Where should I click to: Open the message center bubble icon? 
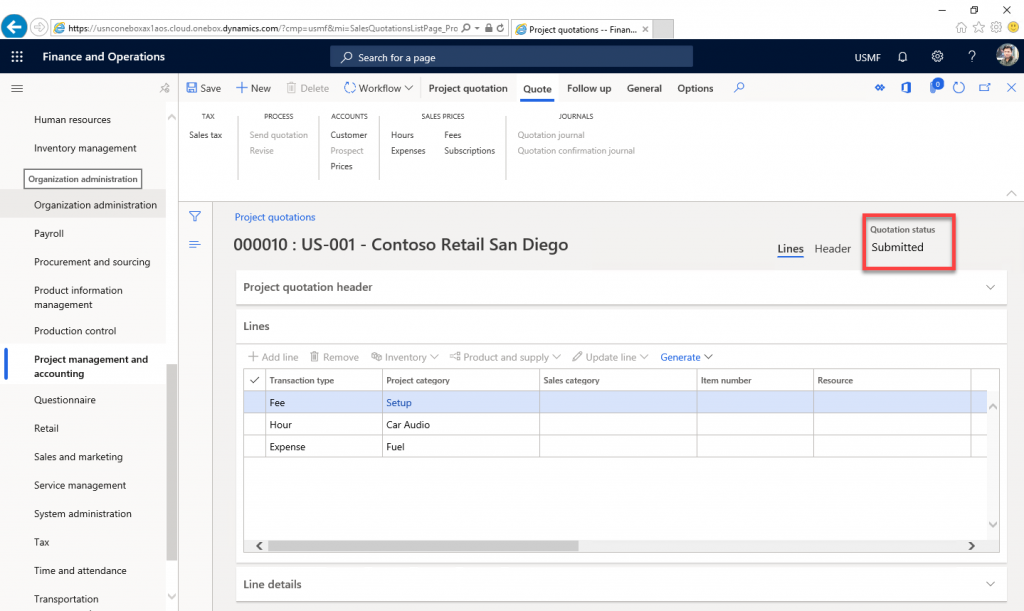point(936,88)
